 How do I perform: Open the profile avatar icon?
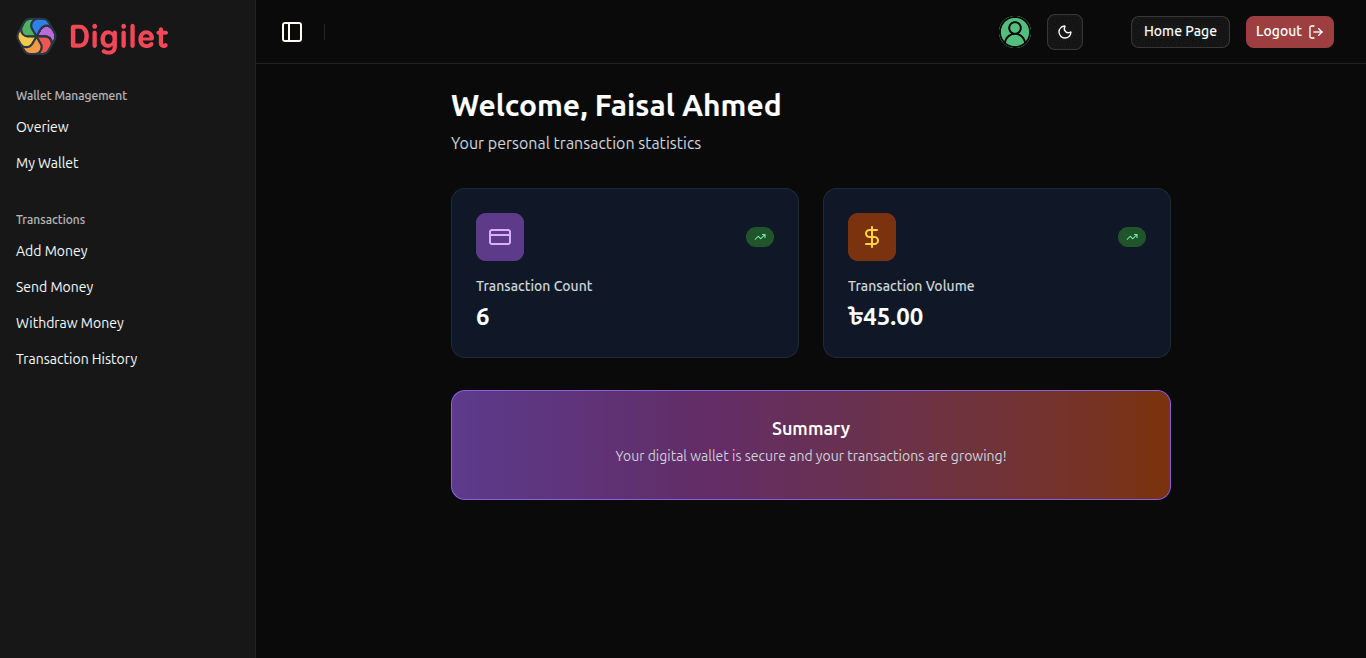tap(1015, 31)
